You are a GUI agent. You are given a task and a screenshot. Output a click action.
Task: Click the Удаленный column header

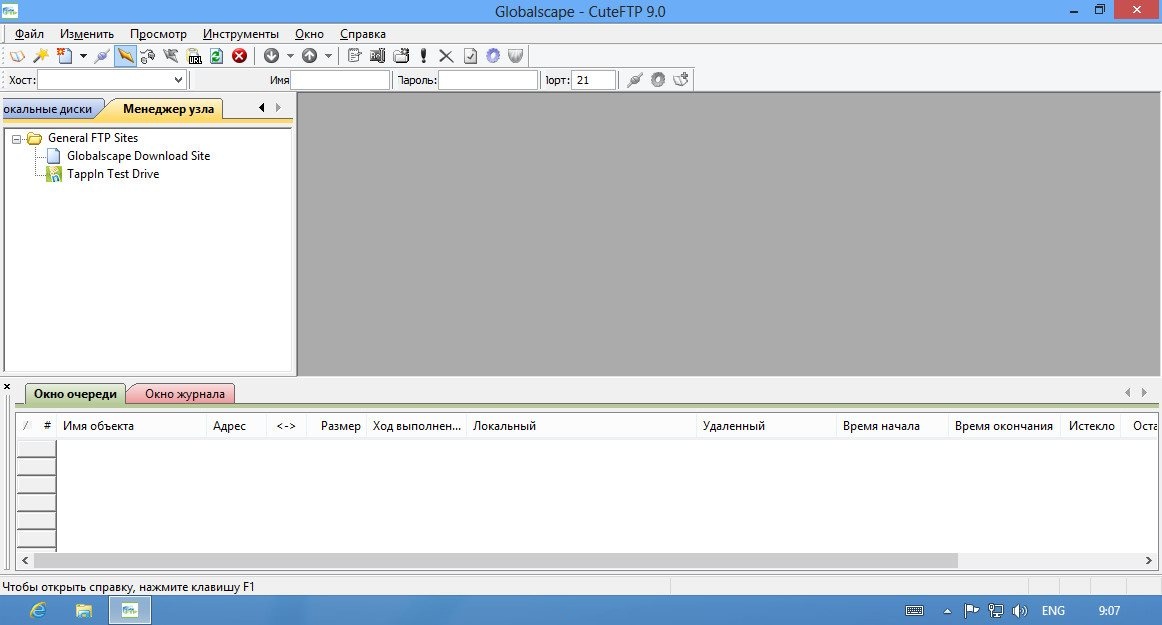point(766,426)
